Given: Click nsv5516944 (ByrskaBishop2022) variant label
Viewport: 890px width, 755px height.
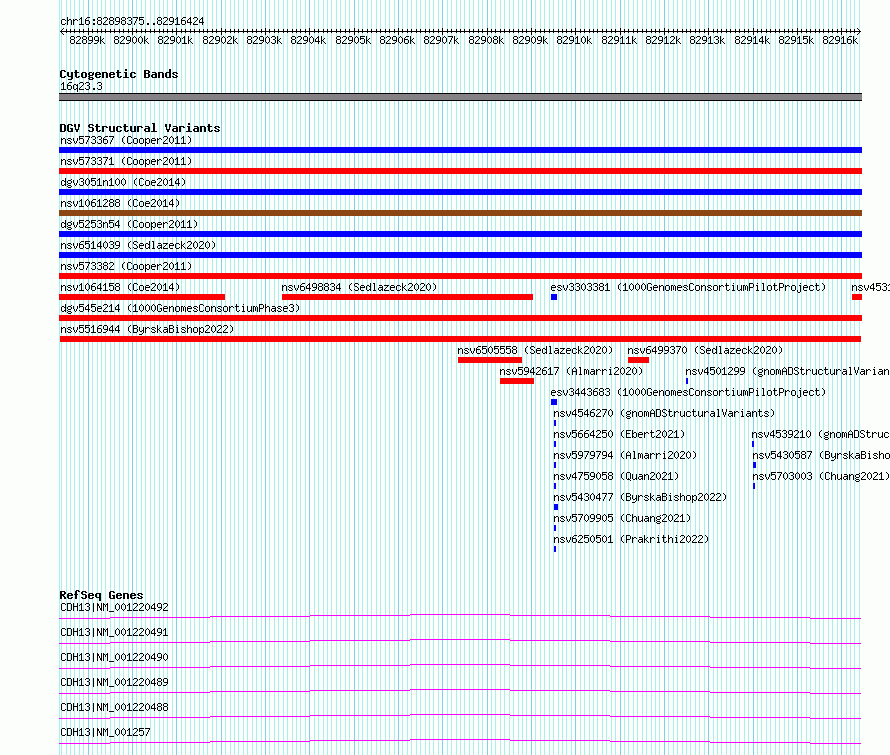Looking at the screenshot, I should (147, 329).
